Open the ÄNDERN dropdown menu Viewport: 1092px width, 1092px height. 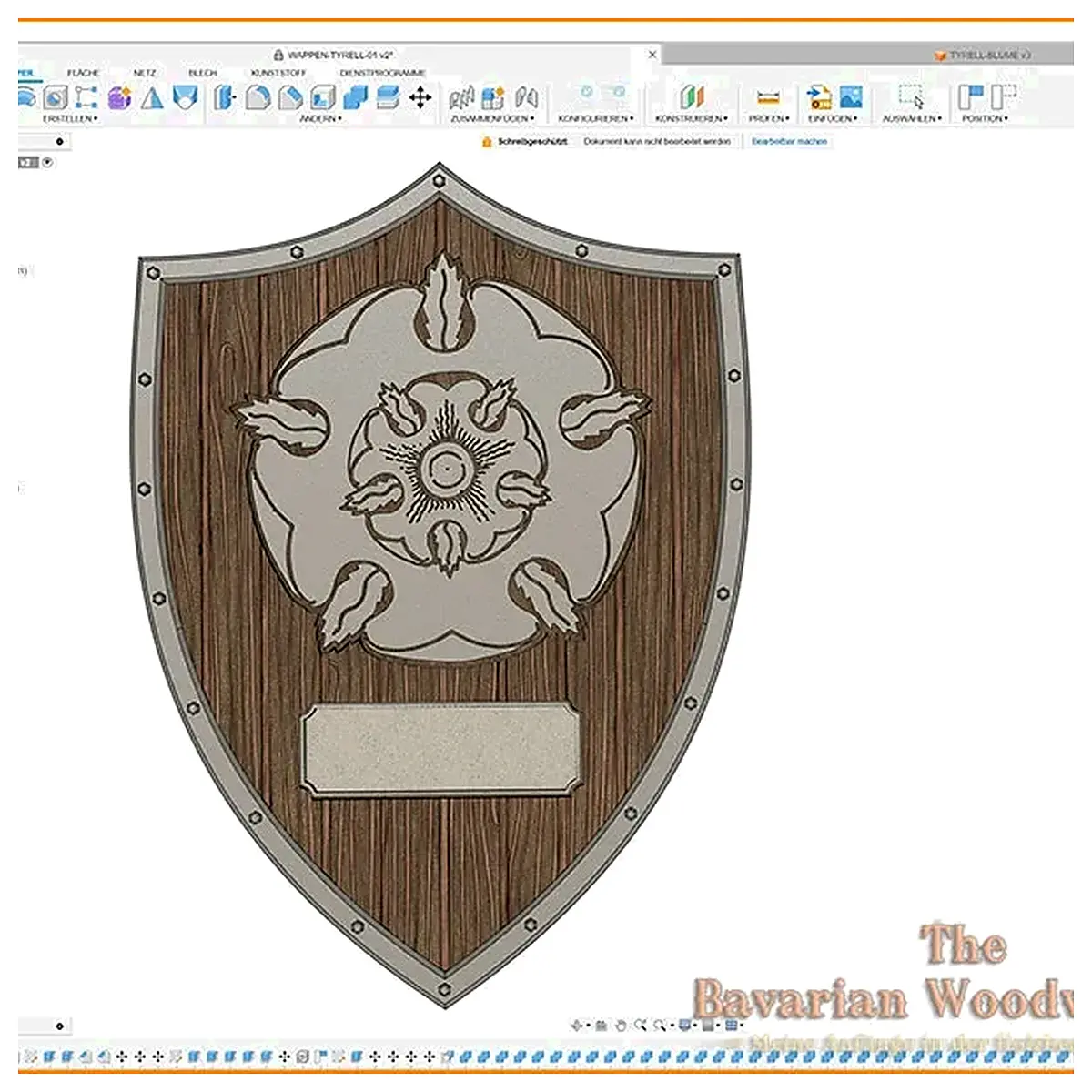click(x=320, y=119)
